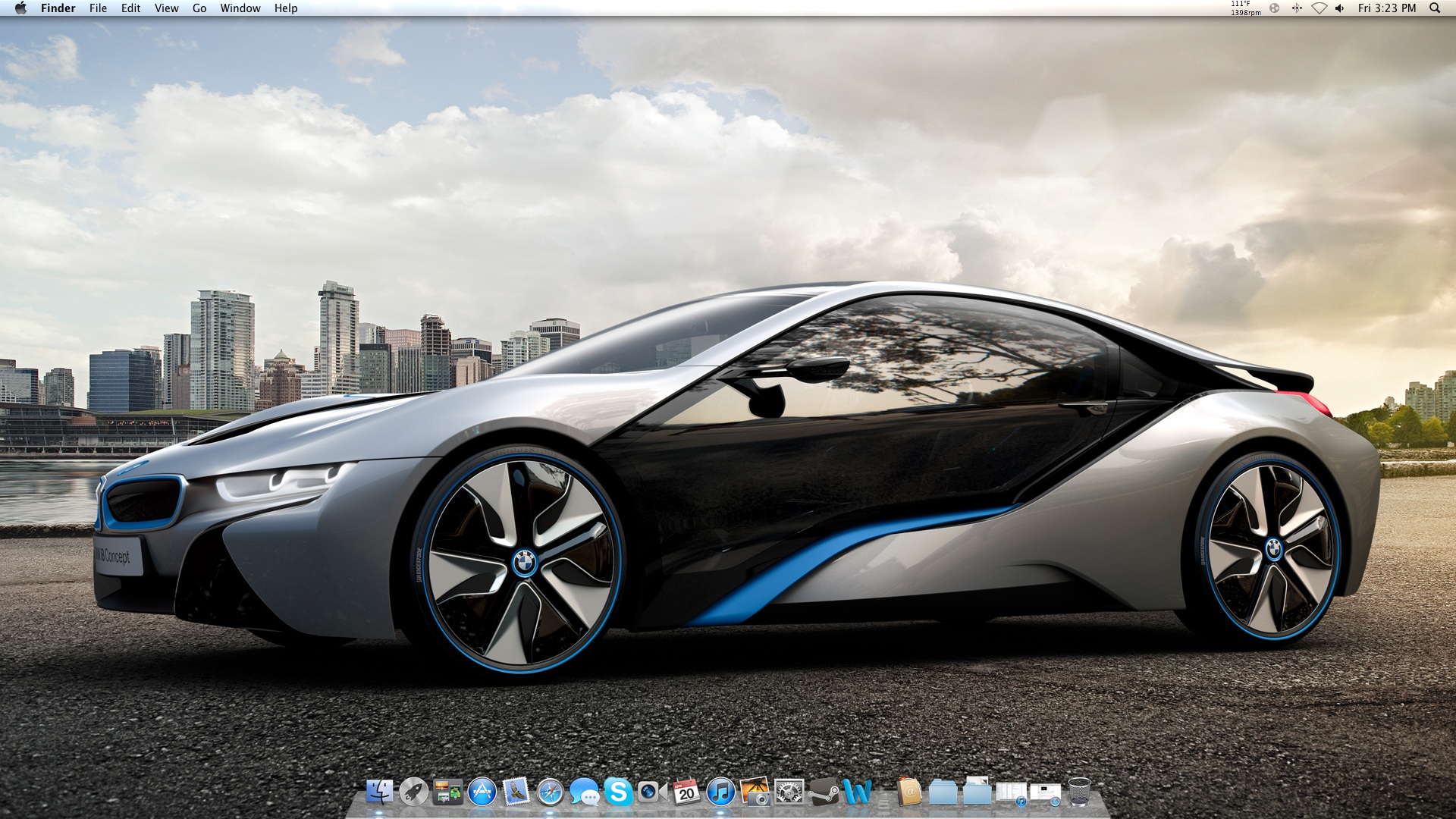The width and height of the screenshot is (1456, 819).
Task: Open Calendar icon showing 20
Action: tap(687, 792)
